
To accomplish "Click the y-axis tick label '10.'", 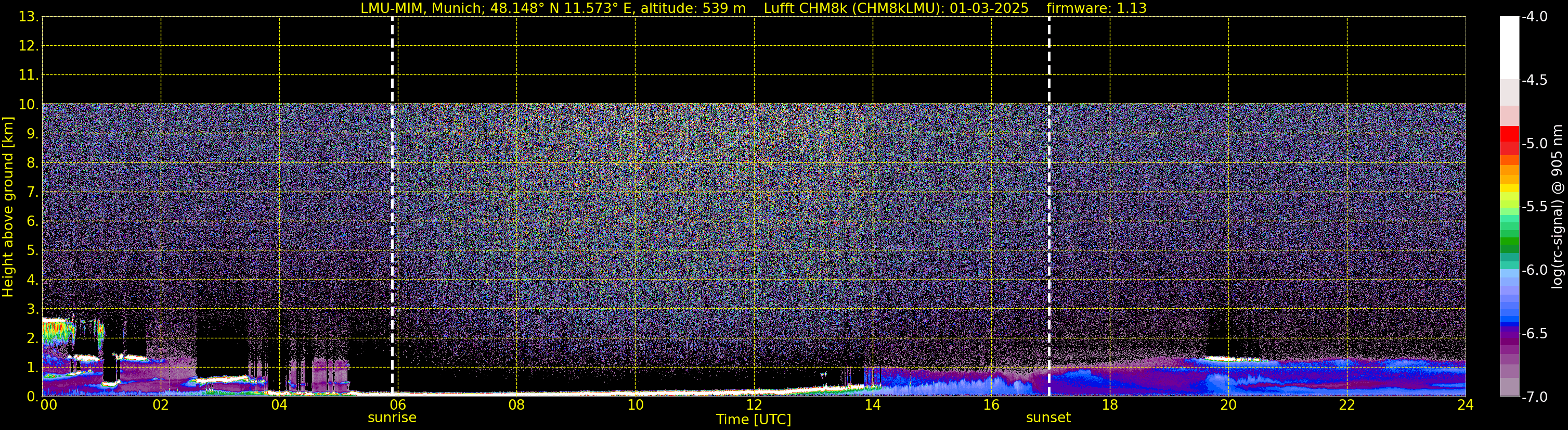I will 29,105.
